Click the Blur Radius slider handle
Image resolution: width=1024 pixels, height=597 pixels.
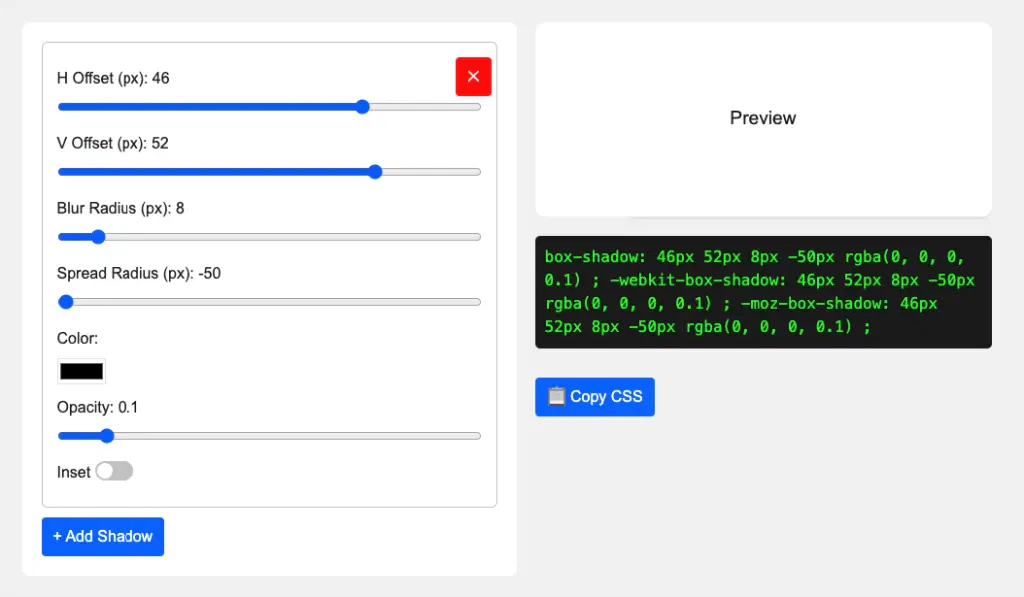click(98, 237)
